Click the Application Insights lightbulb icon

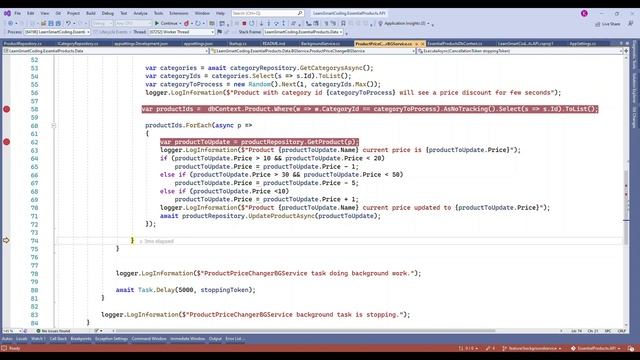pos(380,23)
